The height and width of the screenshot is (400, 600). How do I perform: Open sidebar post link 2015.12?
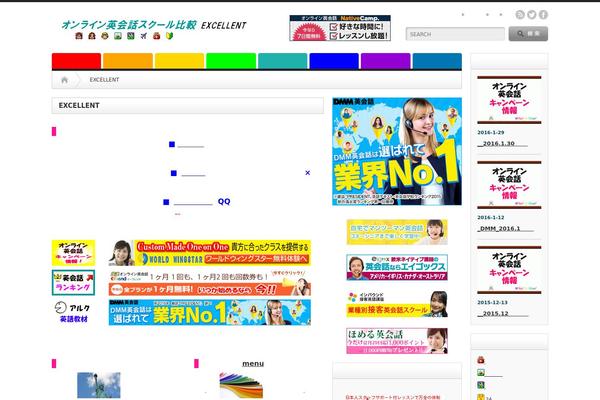tap(502, 313)
